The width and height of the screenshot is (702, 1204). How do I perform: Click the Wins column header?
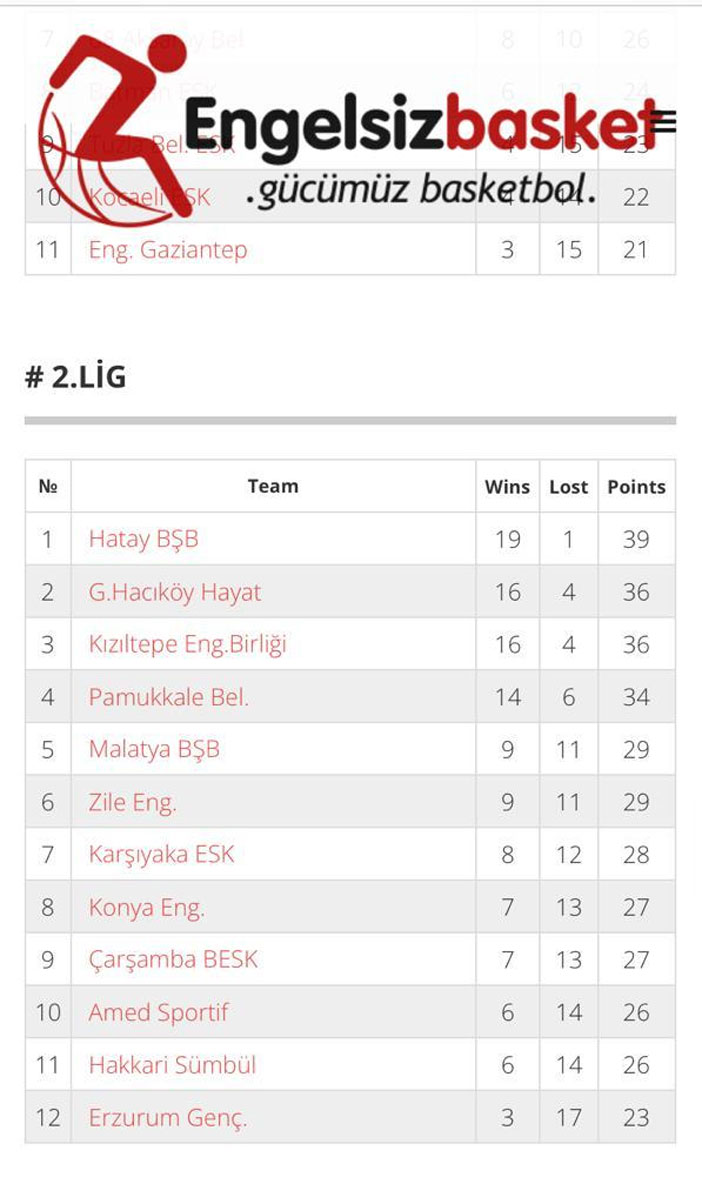[507, 487]
